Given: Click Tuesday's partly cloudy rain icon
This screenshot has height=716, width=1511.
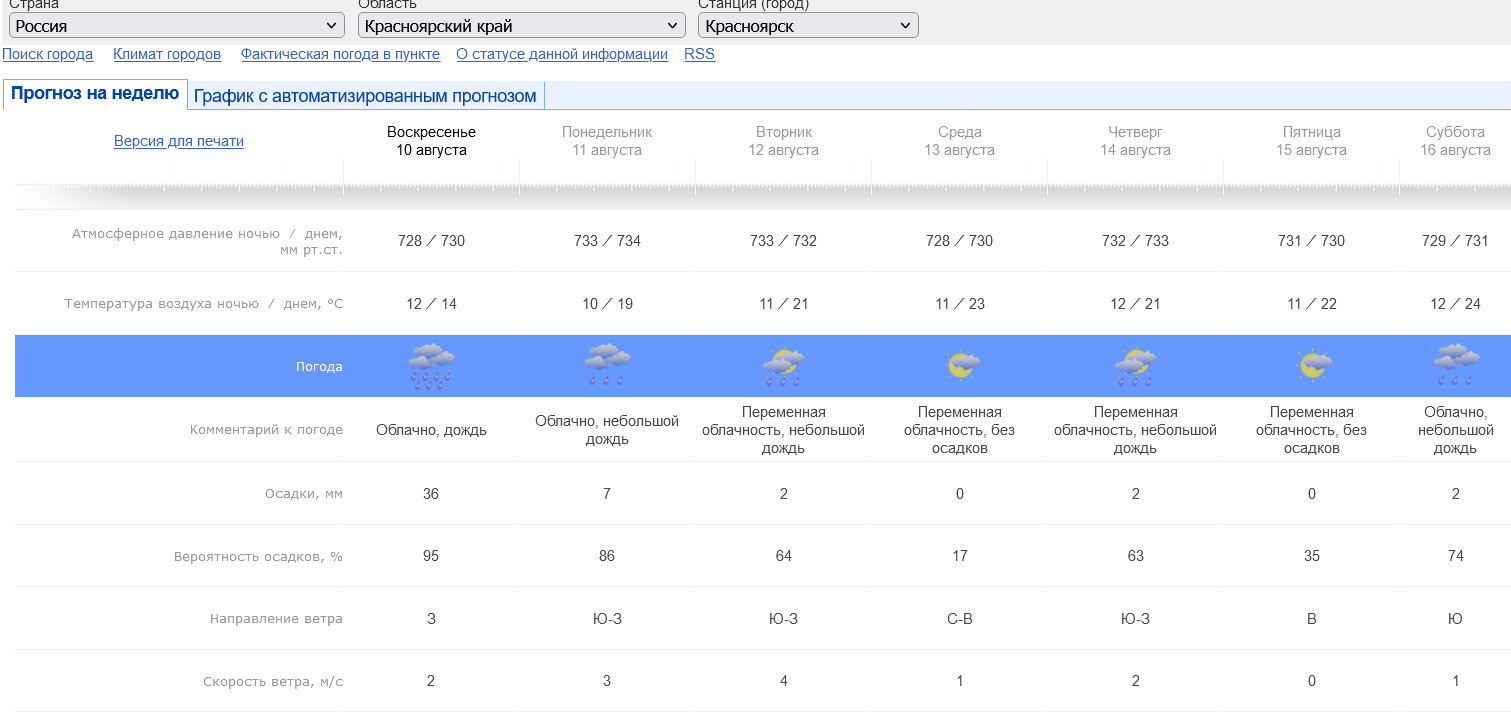Looking at the screenshot, I should [x=783, y=366].
